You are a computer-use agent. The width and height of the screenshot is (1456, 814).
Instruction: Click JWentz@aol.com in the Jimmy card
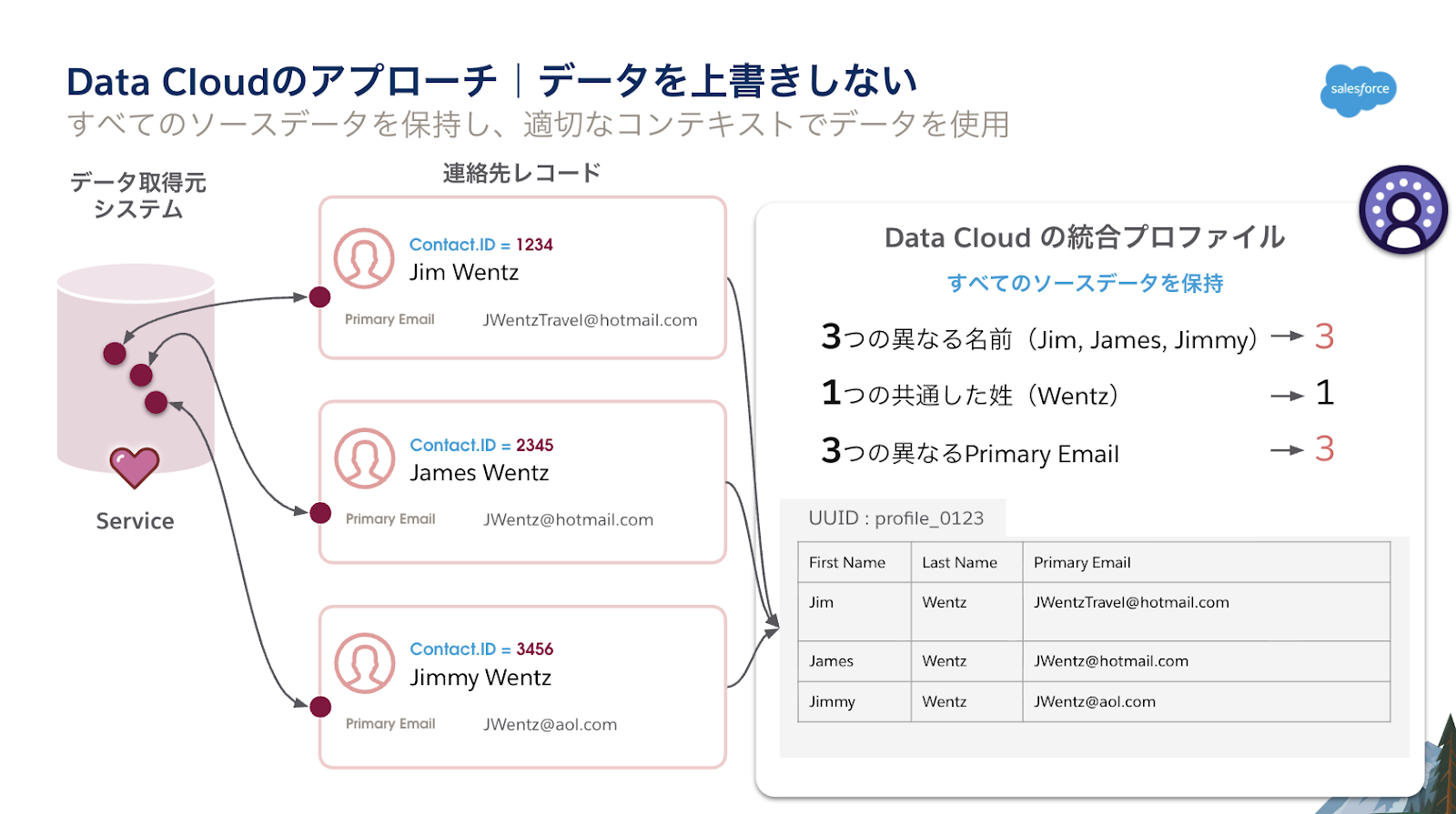coord(550,725)
